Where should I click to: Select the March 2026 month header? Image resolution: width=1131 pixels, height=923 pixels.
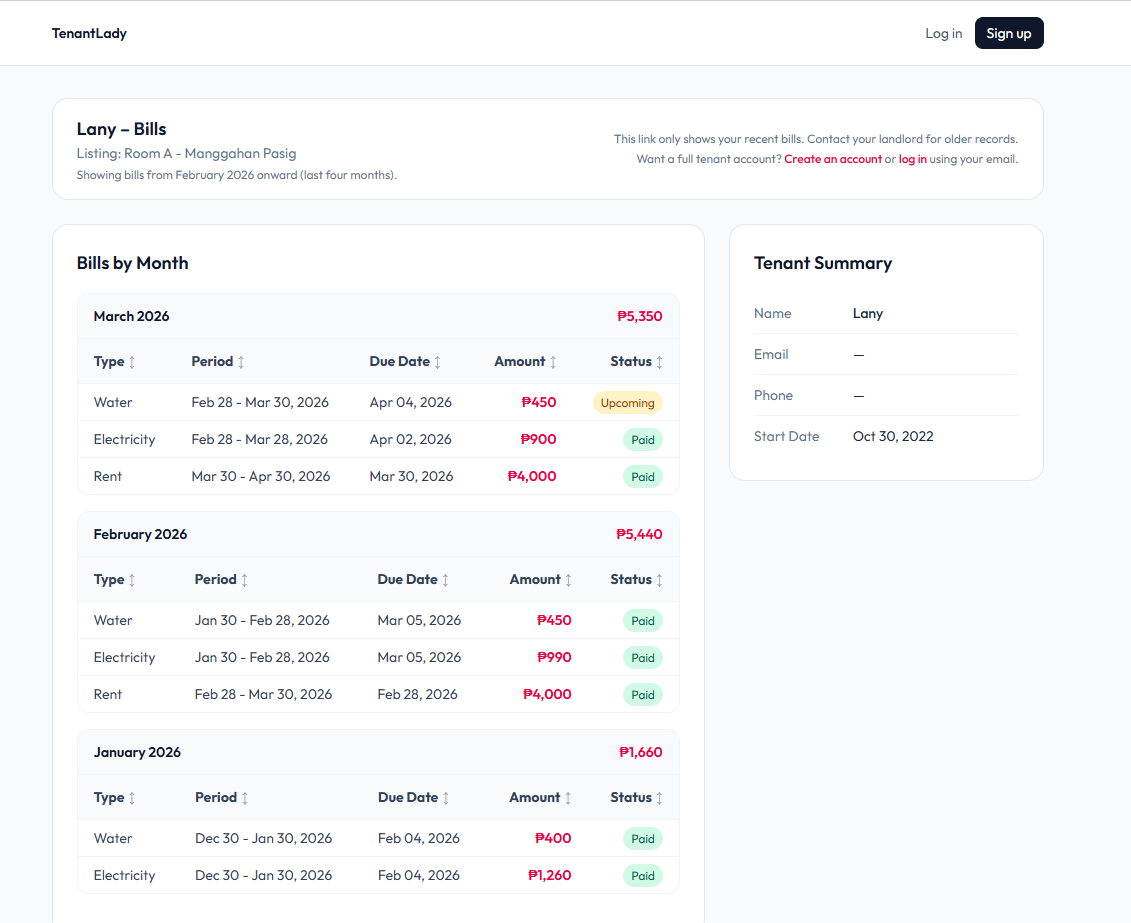131,316
